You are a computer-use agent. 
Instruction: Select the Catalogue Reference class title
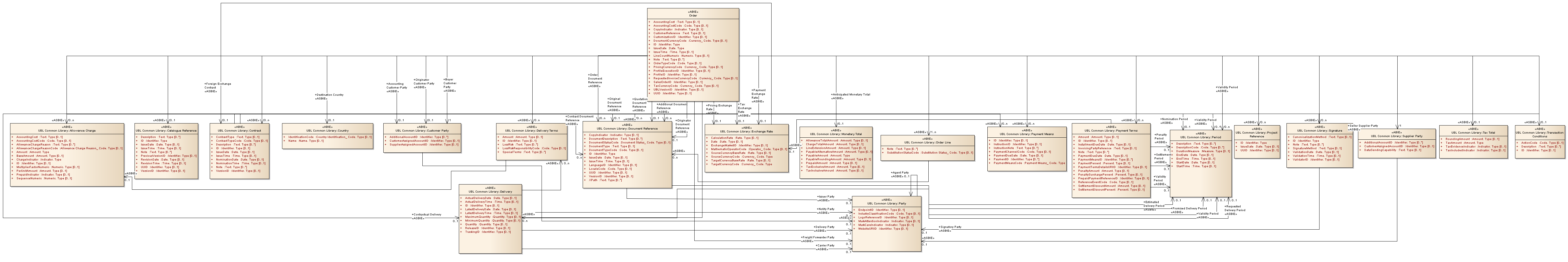[165, 130]
